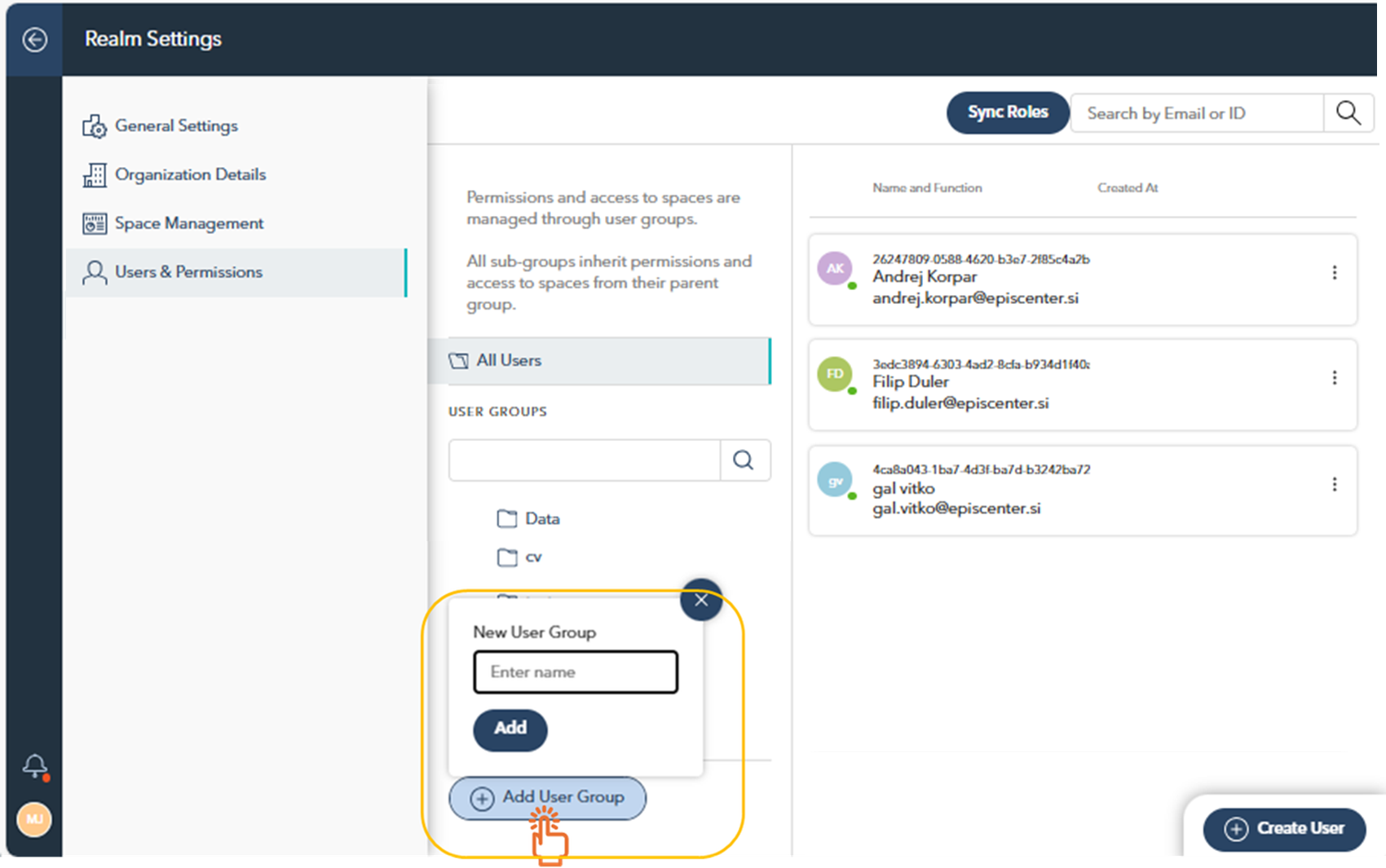Click the Users & Permissions person icon
1386x868 pixels.
click(95, 272)
